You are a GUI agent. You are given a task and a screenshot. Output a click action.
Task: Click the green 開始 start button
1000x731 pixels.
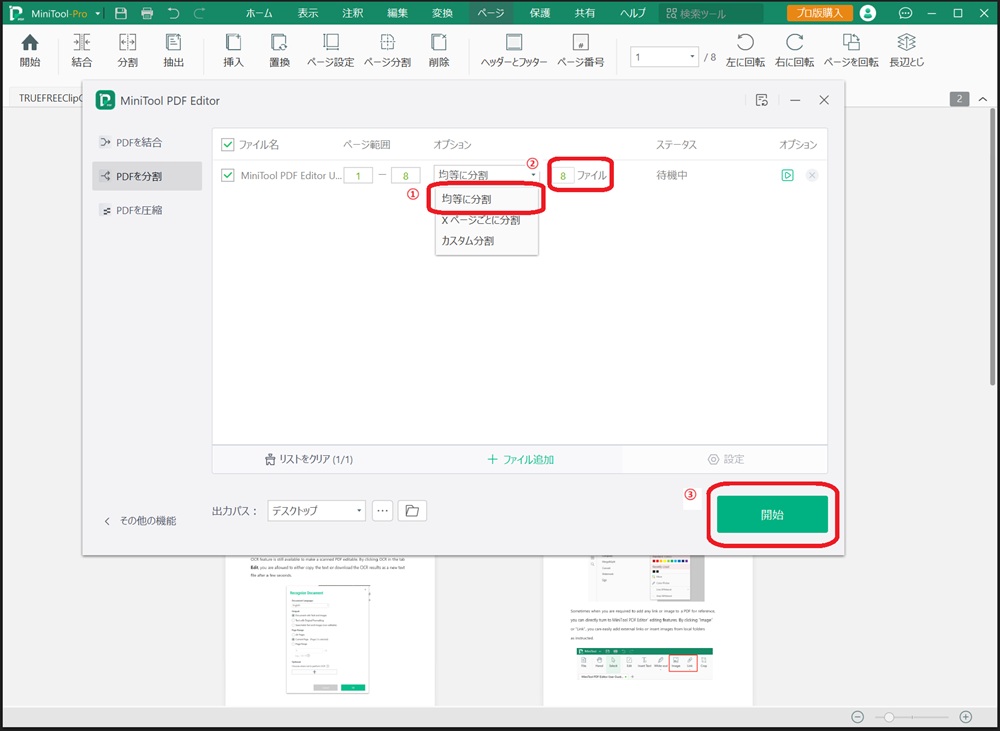772,514
